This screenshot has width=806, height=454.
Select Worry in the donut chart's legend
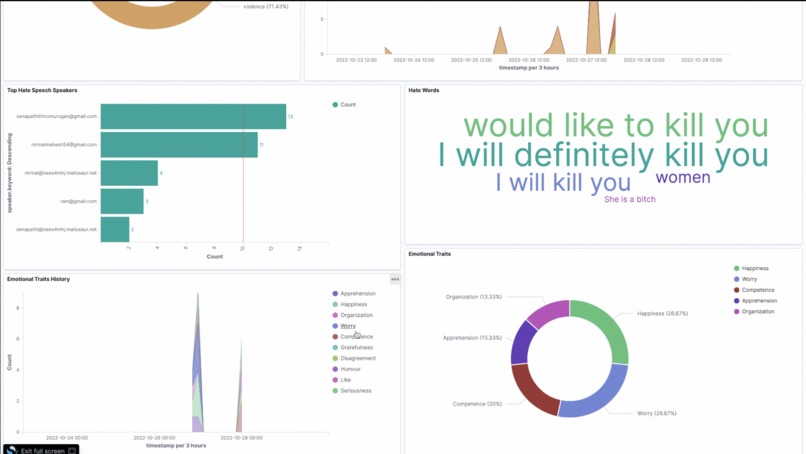(745, 279)
